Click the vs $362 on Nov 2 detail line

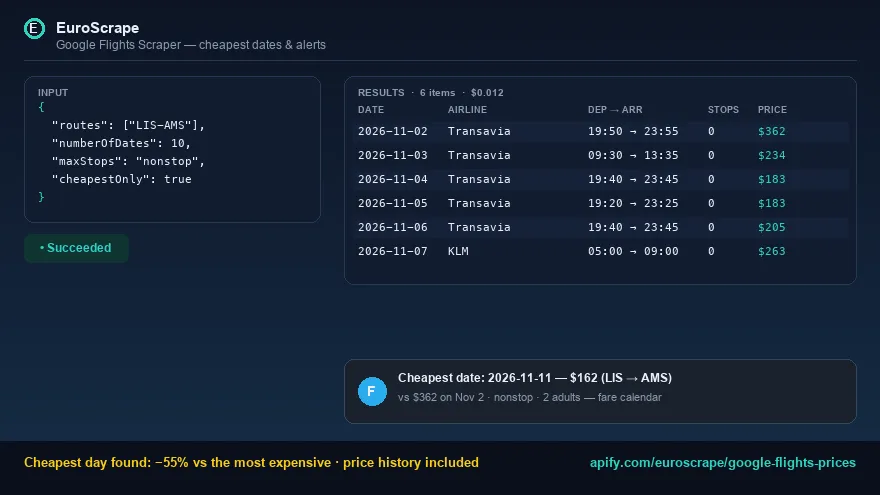[x=530, y=397]
